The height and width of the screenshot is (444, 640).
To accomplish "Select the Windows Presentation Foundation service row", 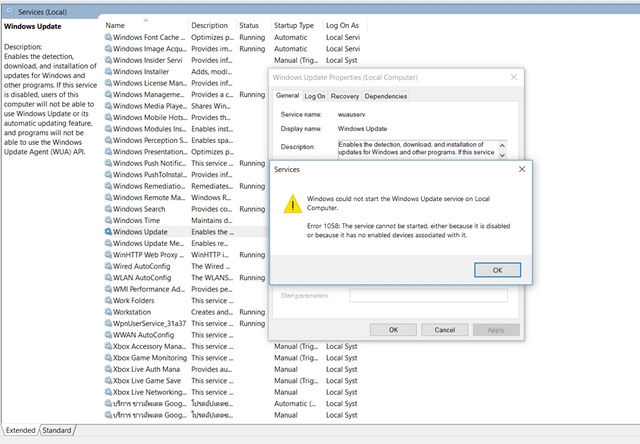I will [x=185, y=151].
